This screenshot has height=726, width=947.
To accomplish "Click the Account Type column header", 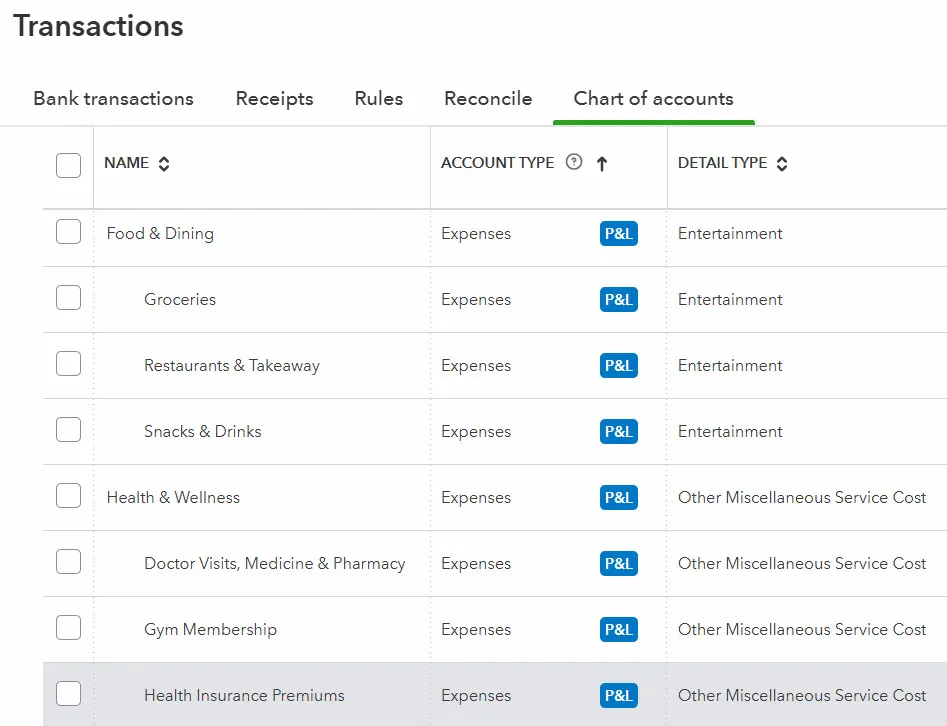I will click(x=497, y=163).
